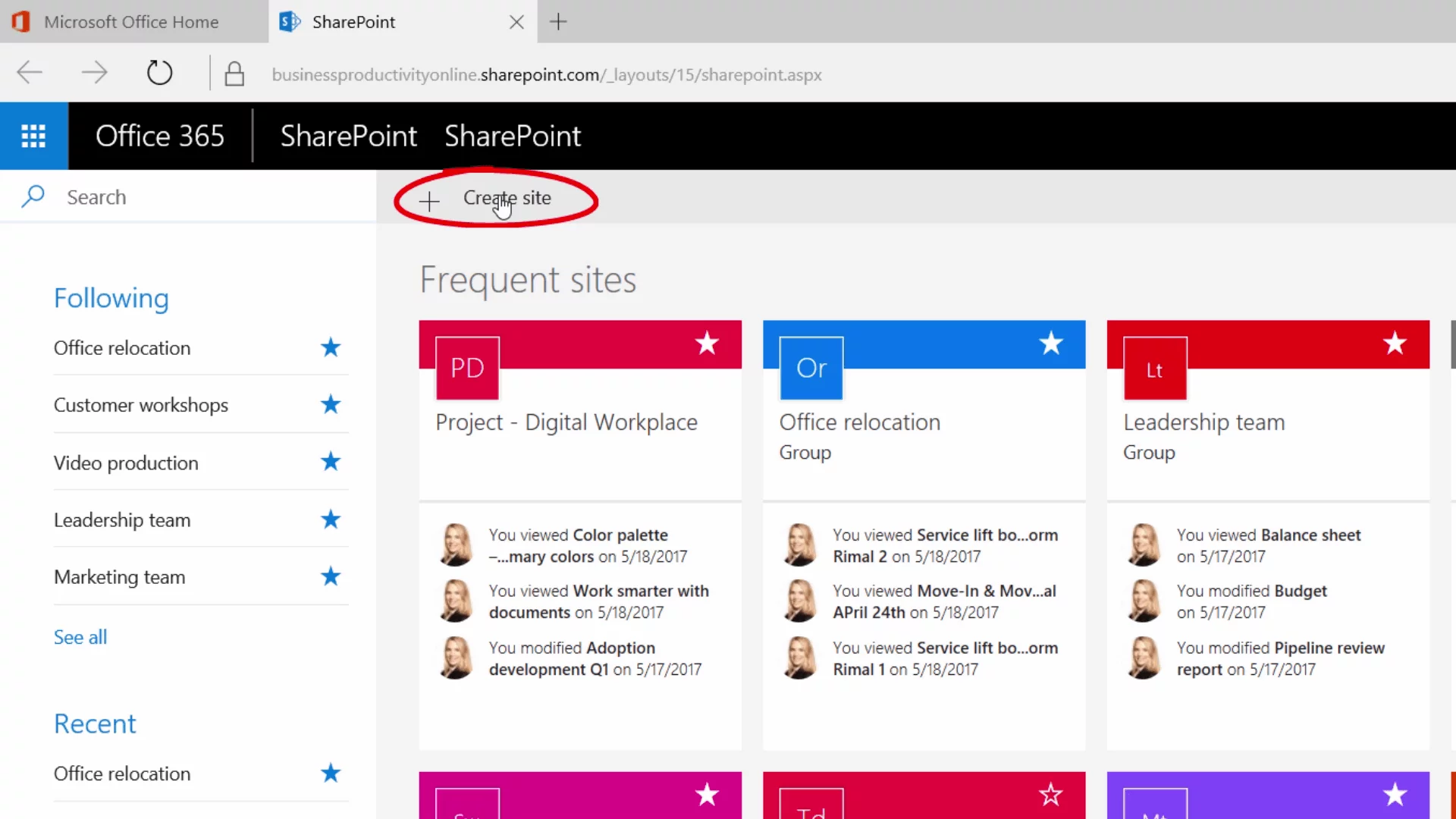This screenshot has width=1456, height=819.
Task: Open Move-In APril 24th activity
Action: coord(945,602)
